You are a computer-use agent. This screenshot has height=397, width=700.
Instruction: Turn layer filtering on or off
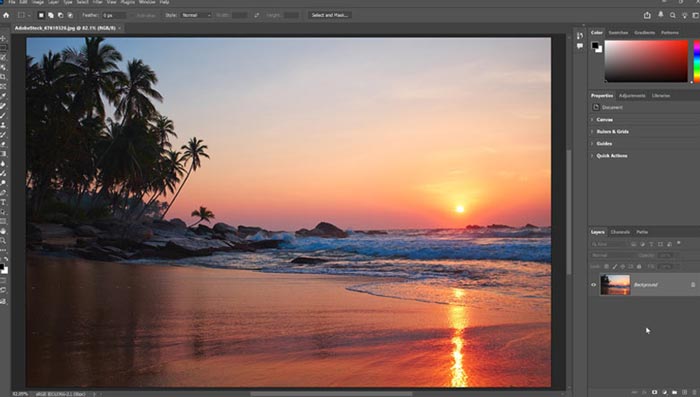coord(679,244)
